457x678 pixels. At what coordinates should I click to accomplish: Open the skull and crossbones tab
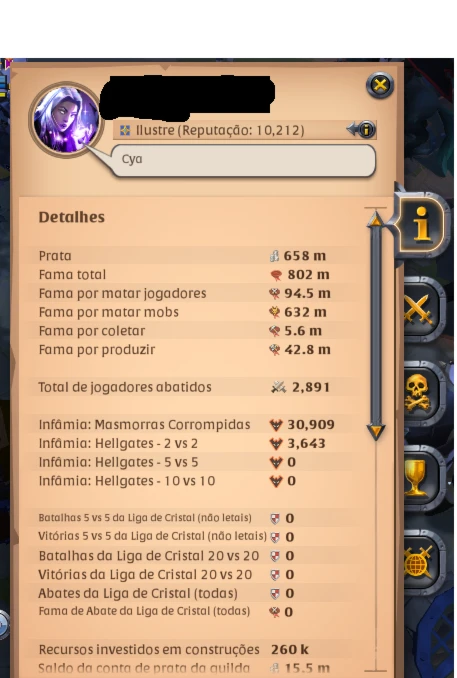point(424,393)
